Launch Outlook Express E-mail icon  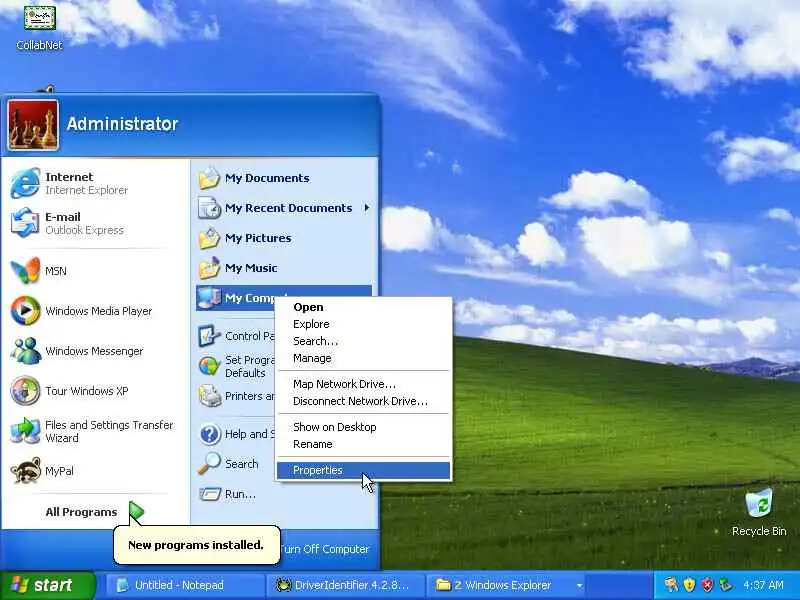pyautogui.click(x=25, y=223)
